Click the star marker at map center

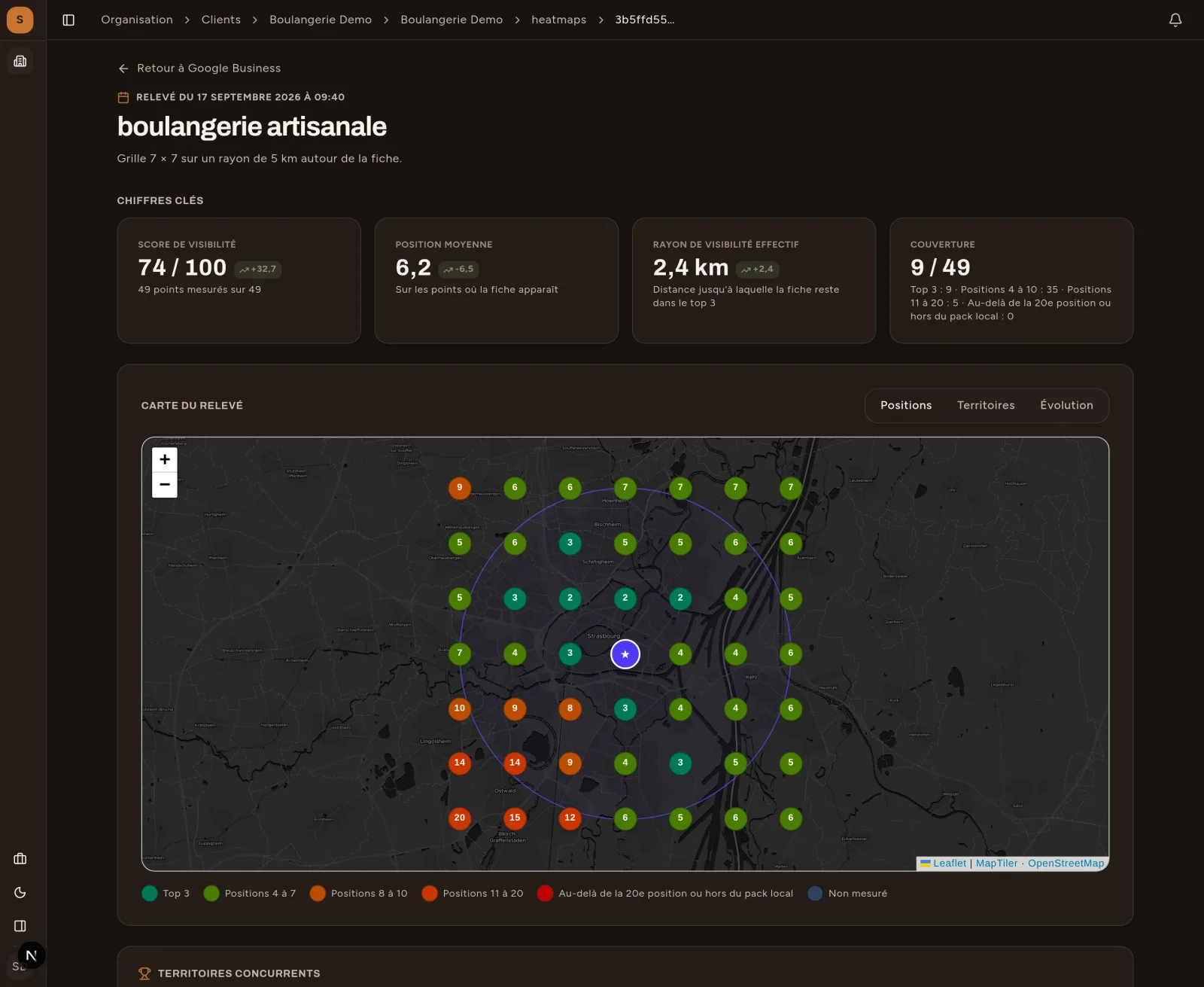pyautogui.click(x=625, y=653)
